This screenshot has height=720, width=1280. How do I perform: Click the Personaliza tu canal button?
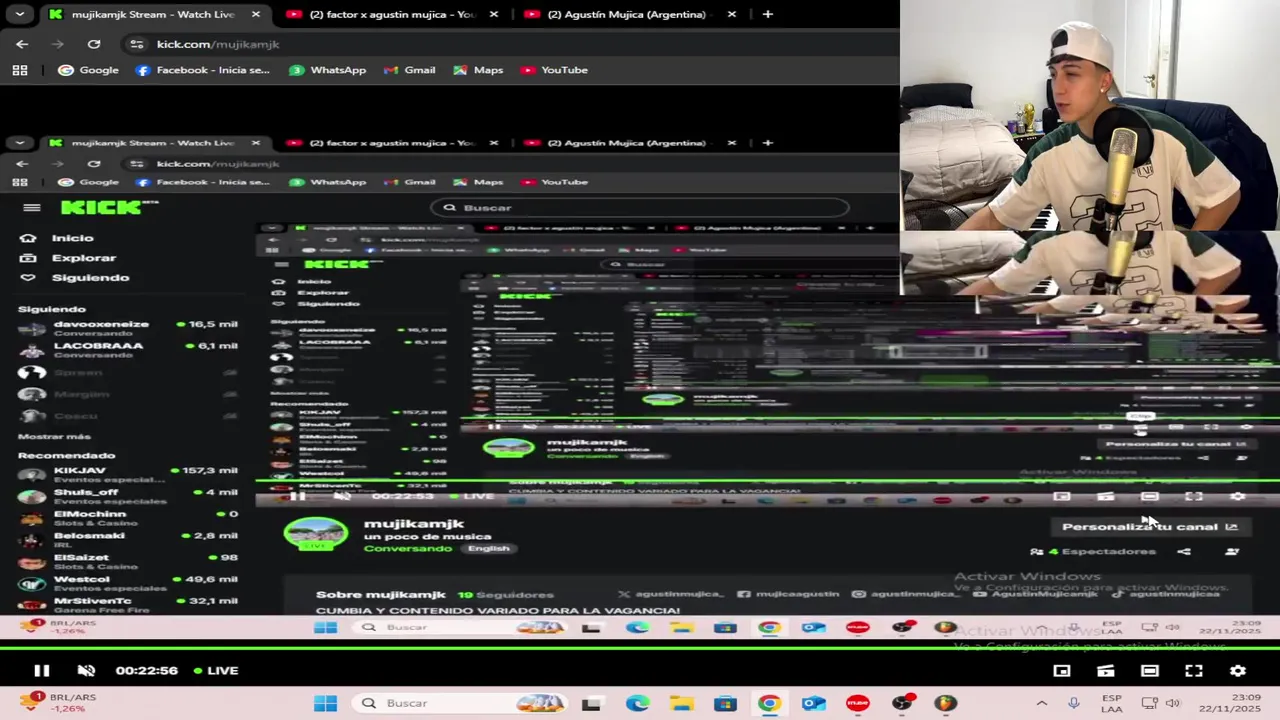coord(1150,527)
